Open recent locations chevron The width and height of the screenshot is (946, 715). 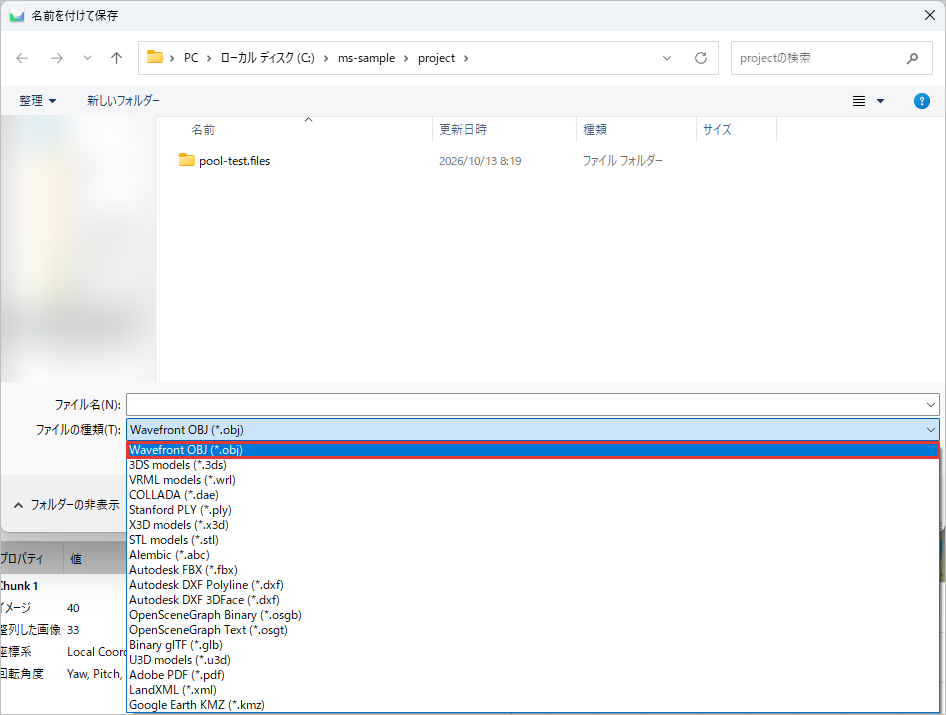87,58
